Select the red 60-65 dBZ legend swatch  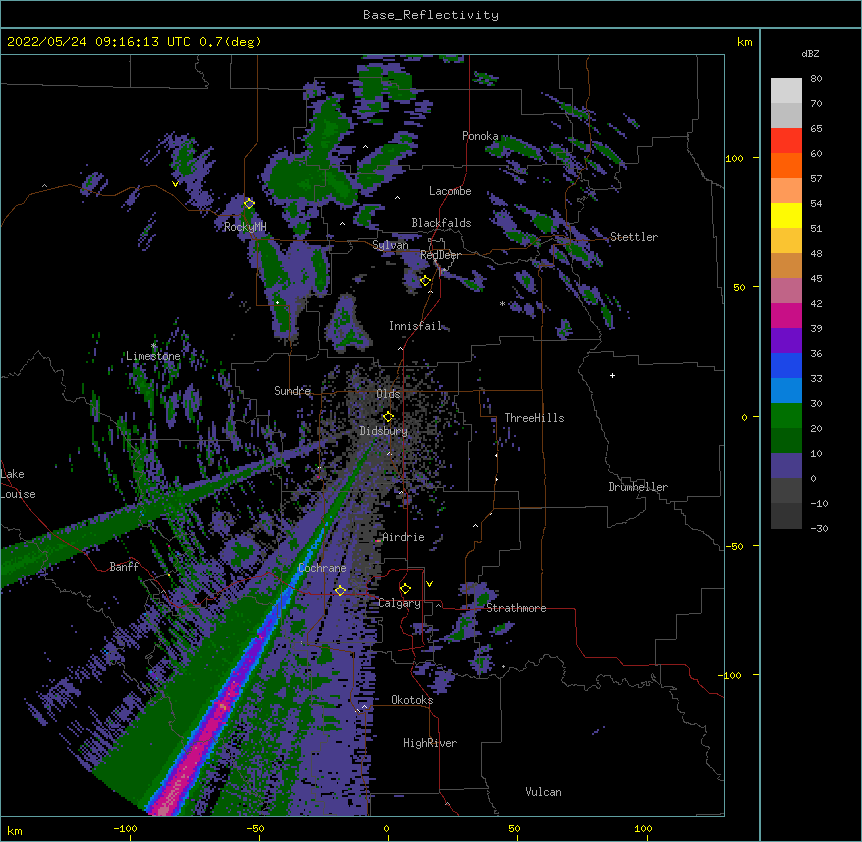(x=786, y=140)
